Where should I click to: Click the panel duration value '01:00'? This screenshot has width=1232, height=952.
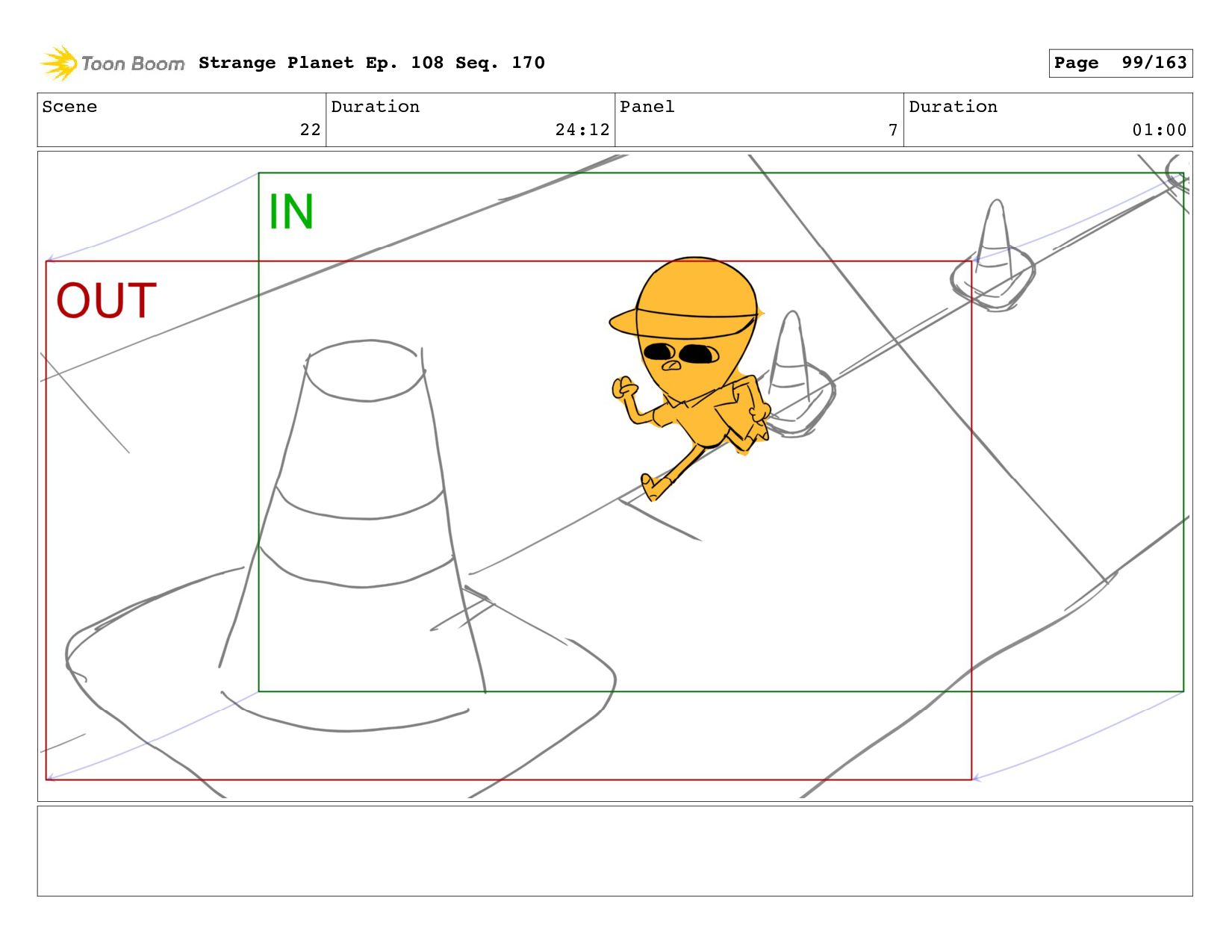1160,130
